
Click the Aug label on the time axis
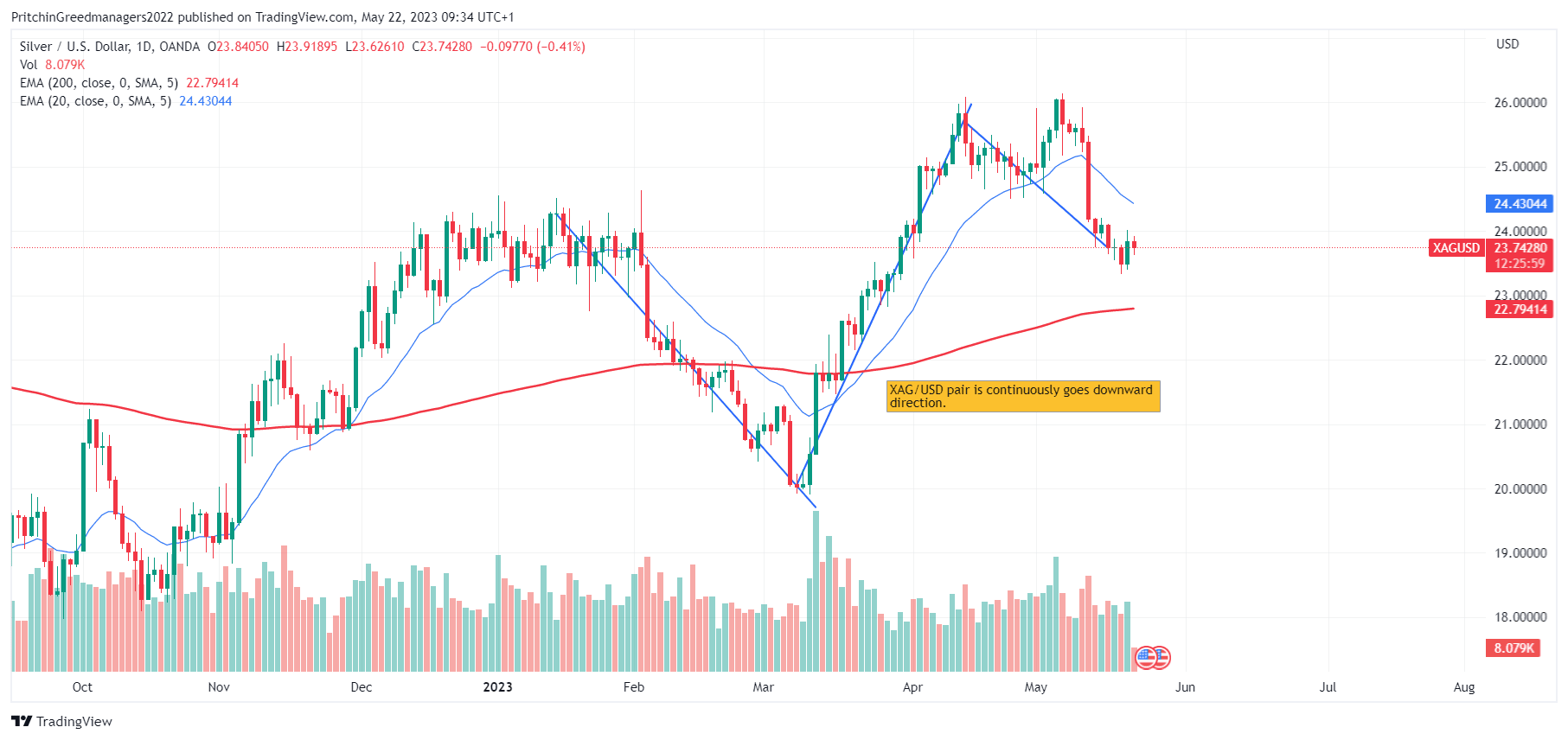pyautogui.click(x=1464, y=687)
